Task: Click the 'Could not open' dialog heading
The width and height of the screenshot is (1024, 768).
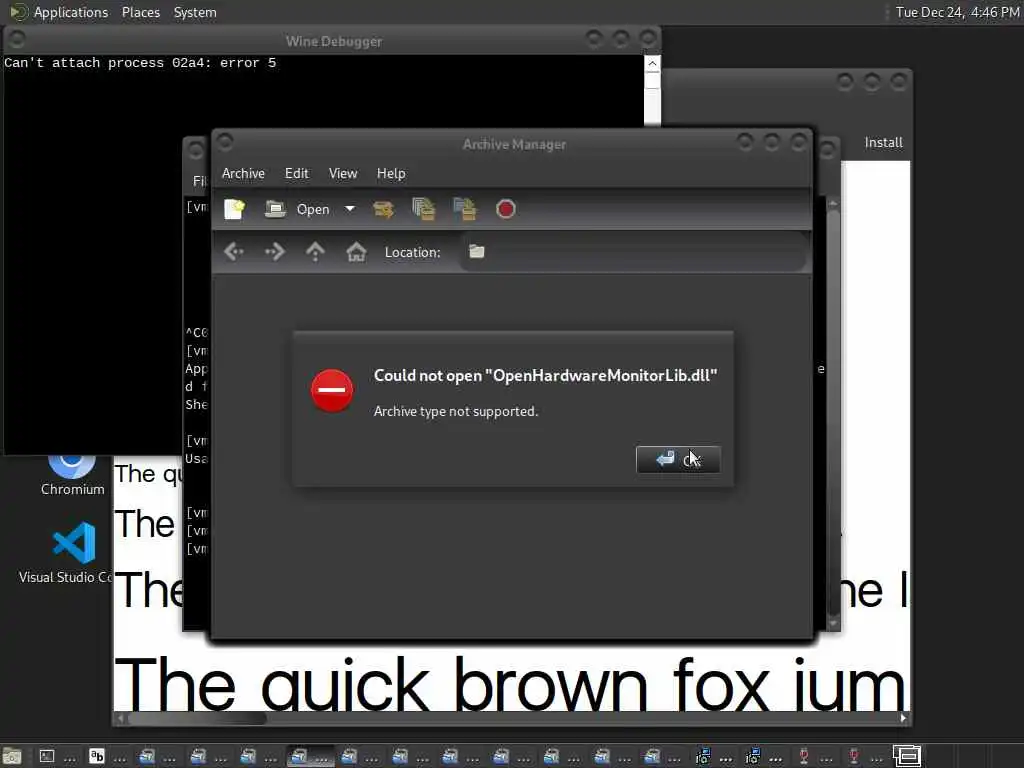Action: 545,376
